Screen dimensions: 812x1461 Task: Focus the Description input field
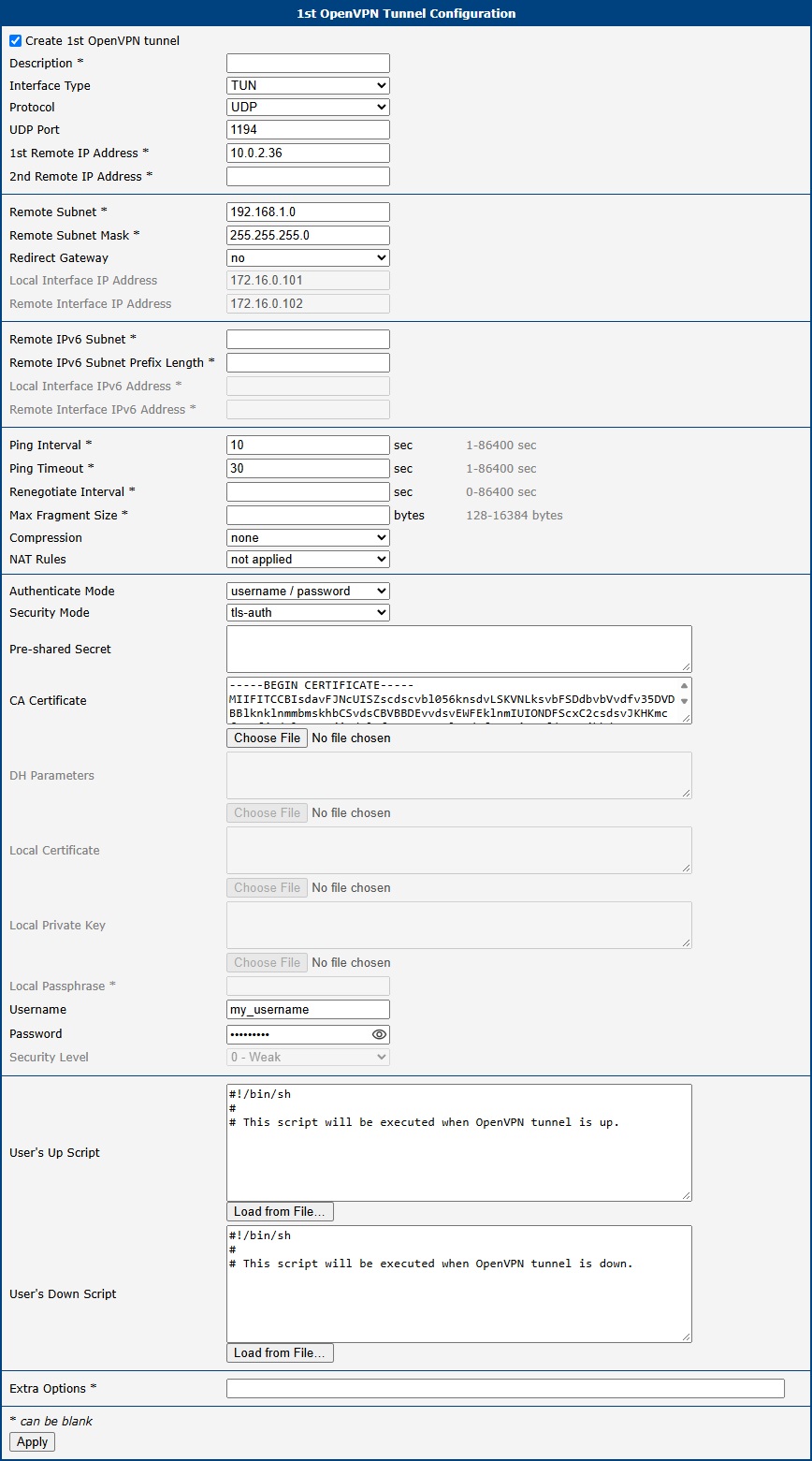(x=308, y=63)
